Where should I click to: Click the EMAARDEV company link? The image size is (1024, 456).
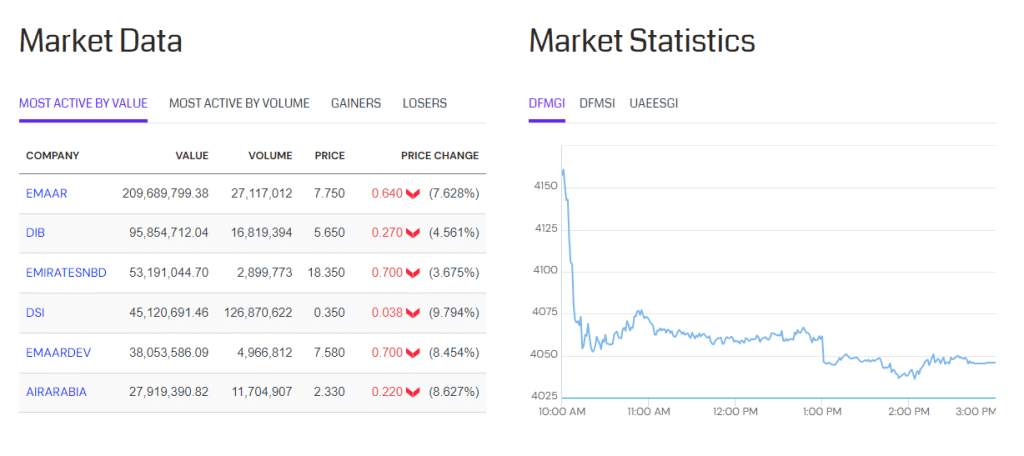tap(59, 353)
